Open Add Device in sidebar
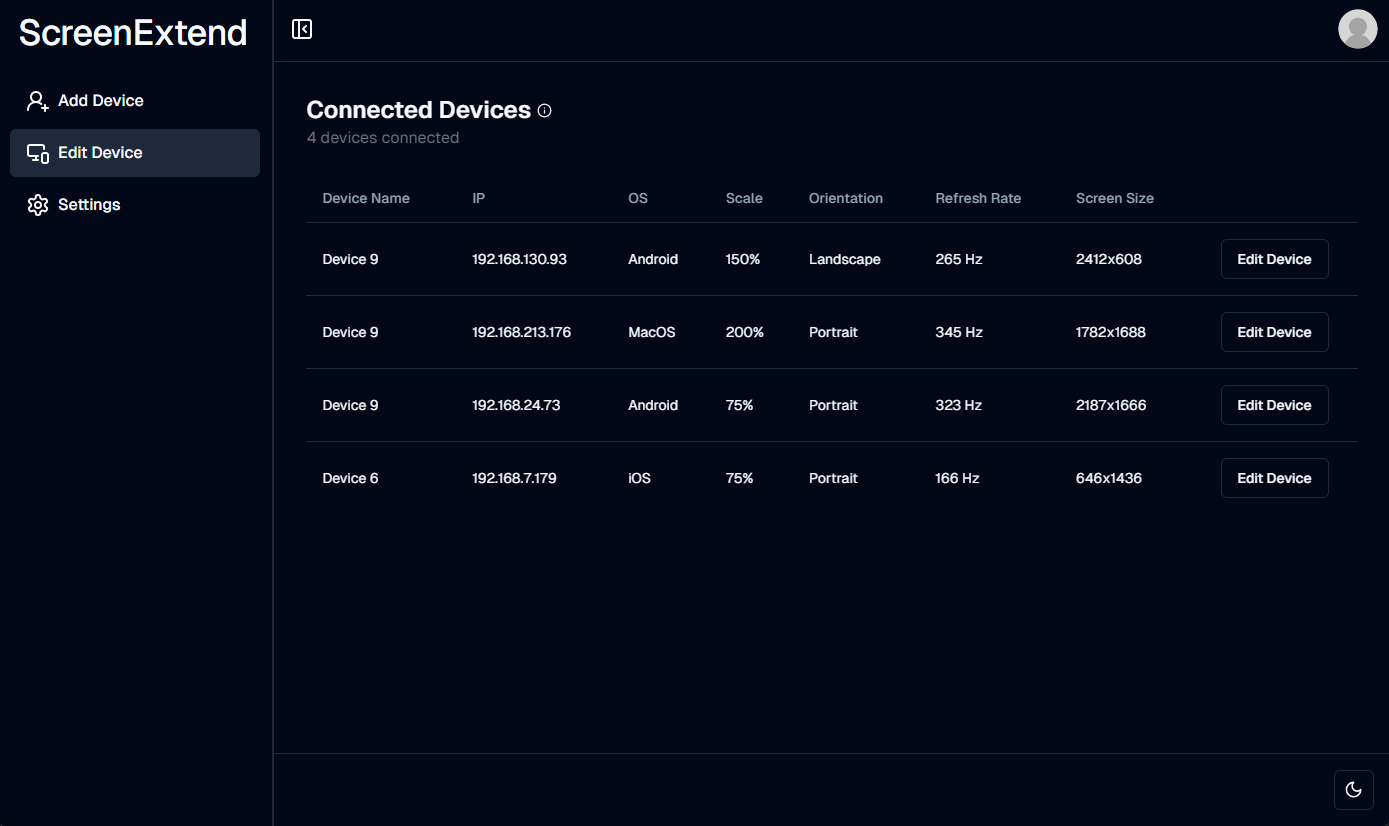 point(135,101)
